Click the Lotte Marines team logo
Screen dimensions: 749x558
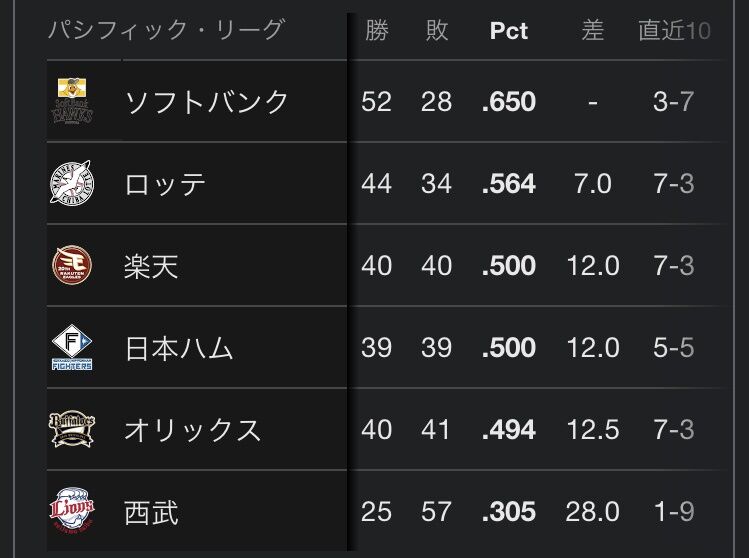pos(73,183)
